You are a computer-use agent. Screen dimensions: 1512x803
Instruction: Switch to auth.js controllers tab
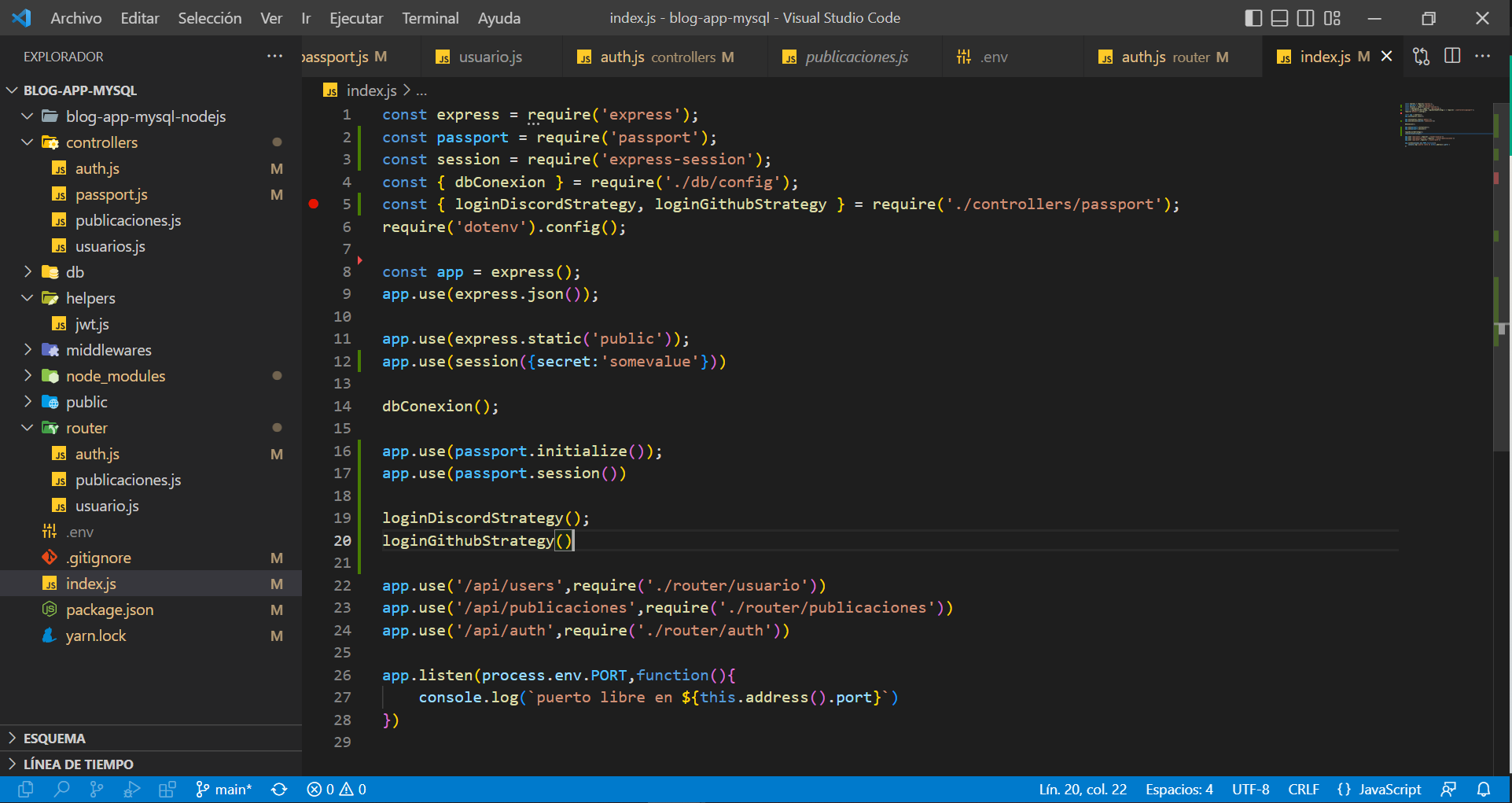click(x=667, y=57)
